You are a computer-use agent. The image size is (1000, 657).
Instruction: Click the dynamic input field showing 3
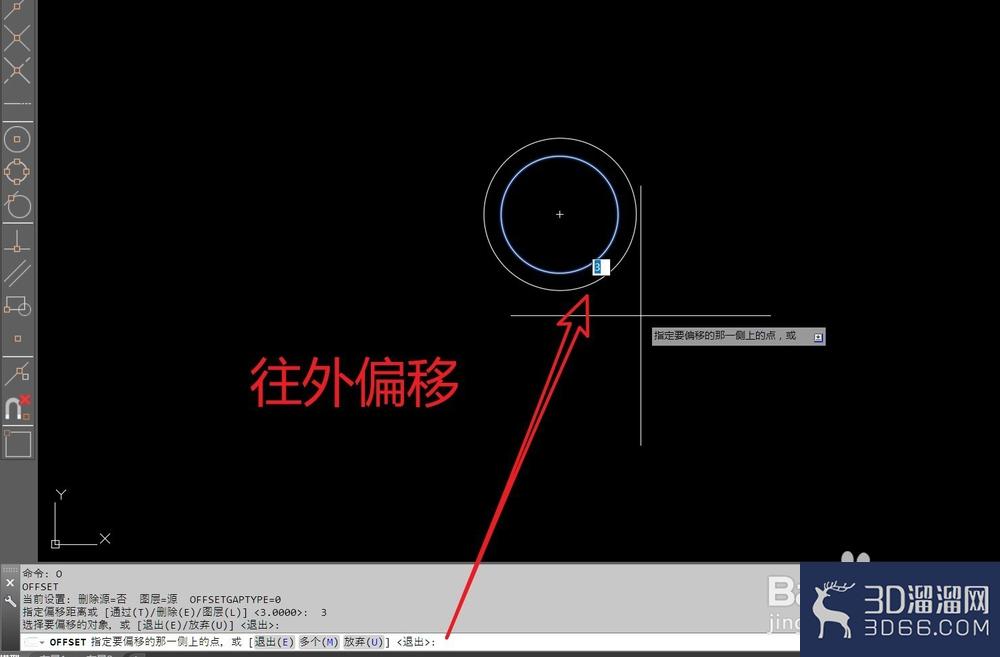(x=601, y=267)
